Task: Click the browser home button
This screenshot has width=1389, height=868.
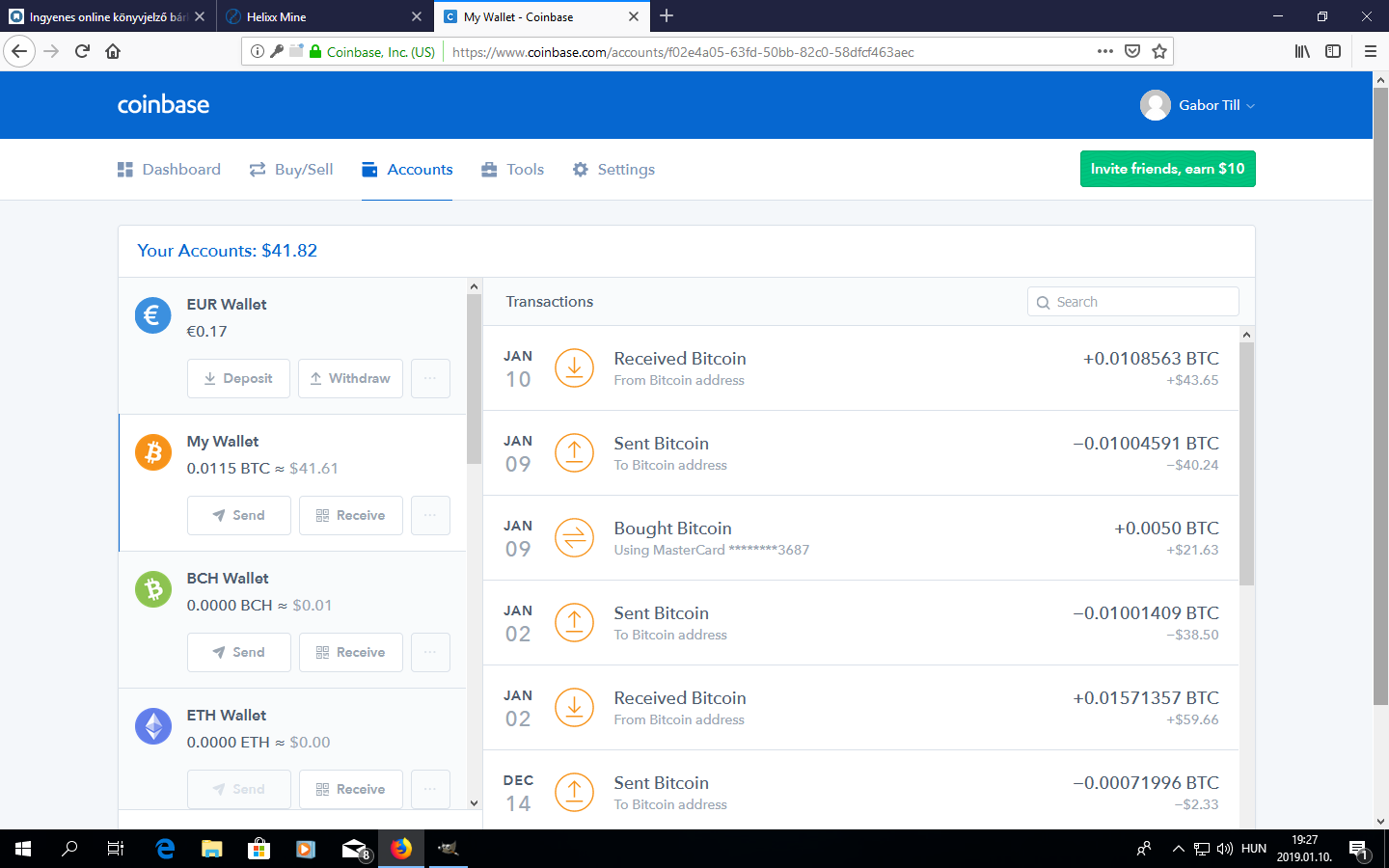Action: tap(113, 51)
